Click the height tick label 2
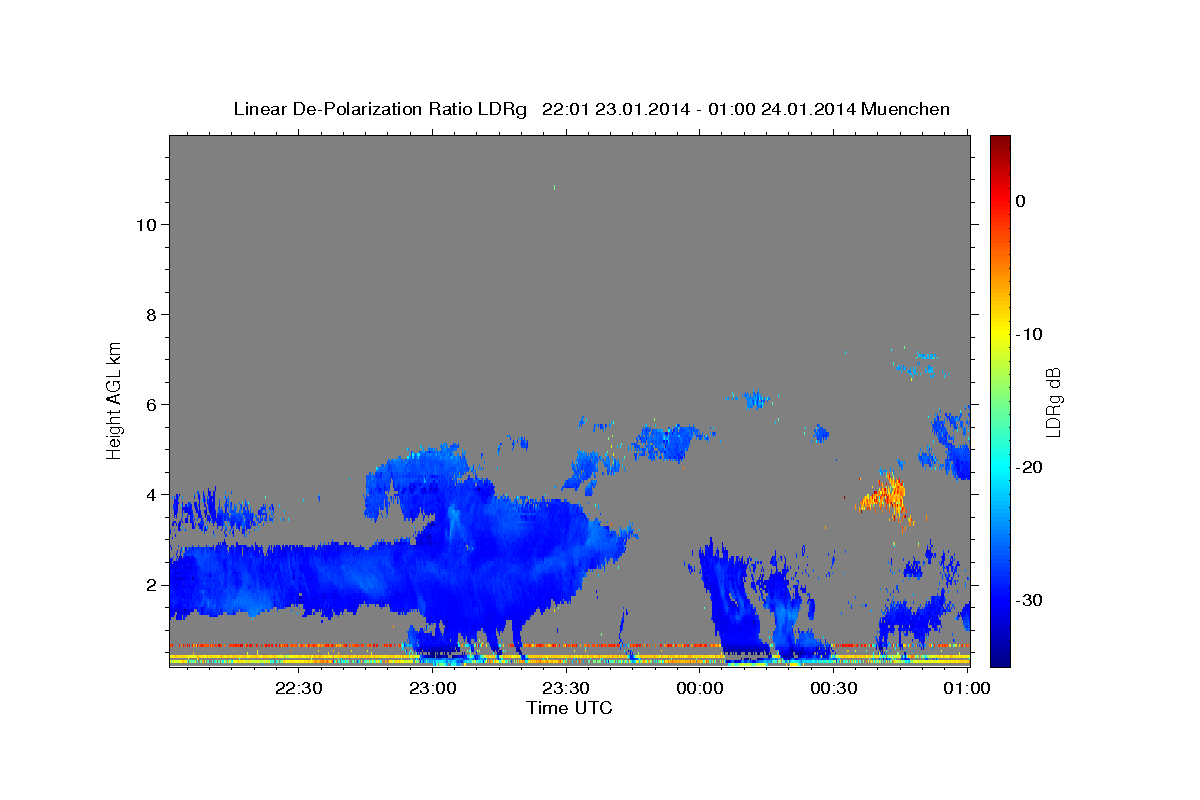This screenshot has width=1200, height=800. [x=151, y=585]
